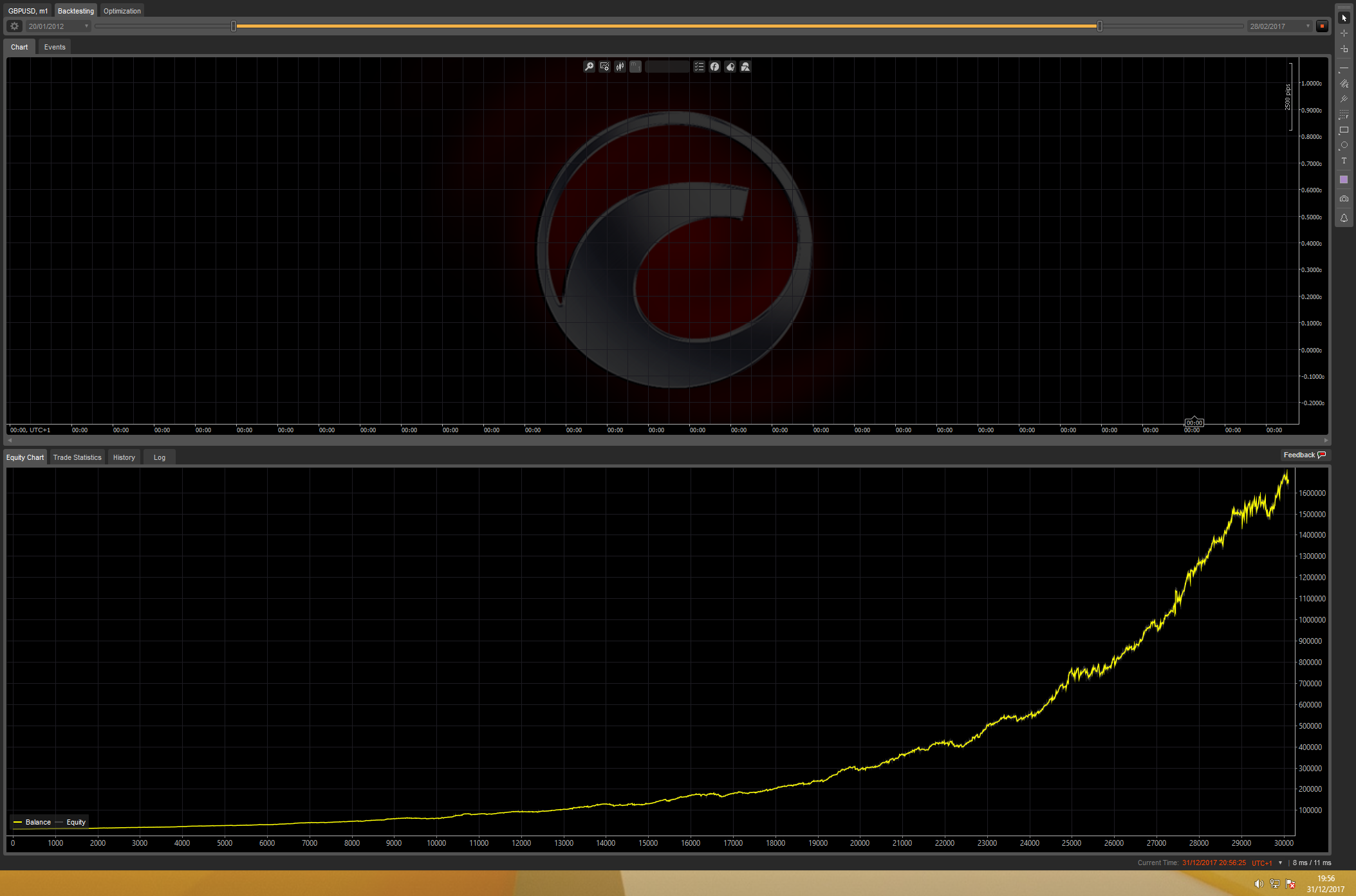This screenshot has height=896, width=1356.
Task: Stop the backtest with red button
Action: point(1322,26)
